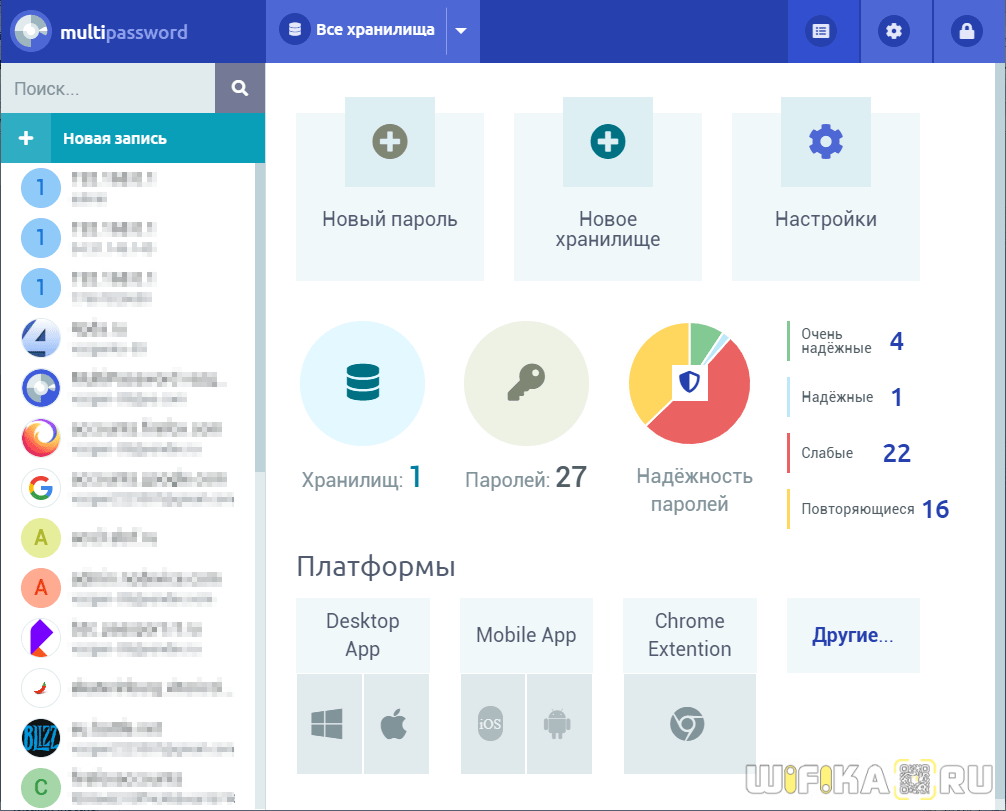
Task: Click the Windows desktop app icon
Action: pos(327,724)
